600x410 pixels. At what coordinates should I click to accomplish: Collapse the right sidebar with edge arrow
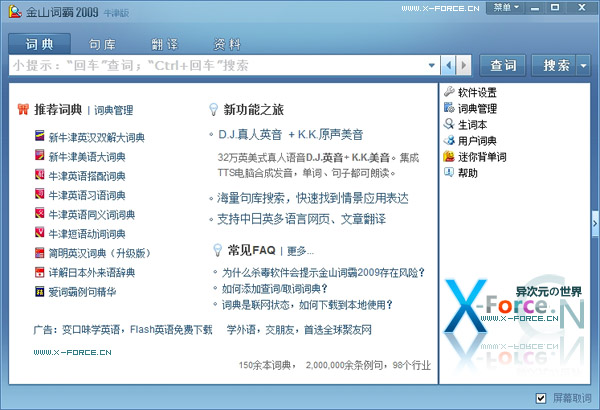(x=595, y=223)
